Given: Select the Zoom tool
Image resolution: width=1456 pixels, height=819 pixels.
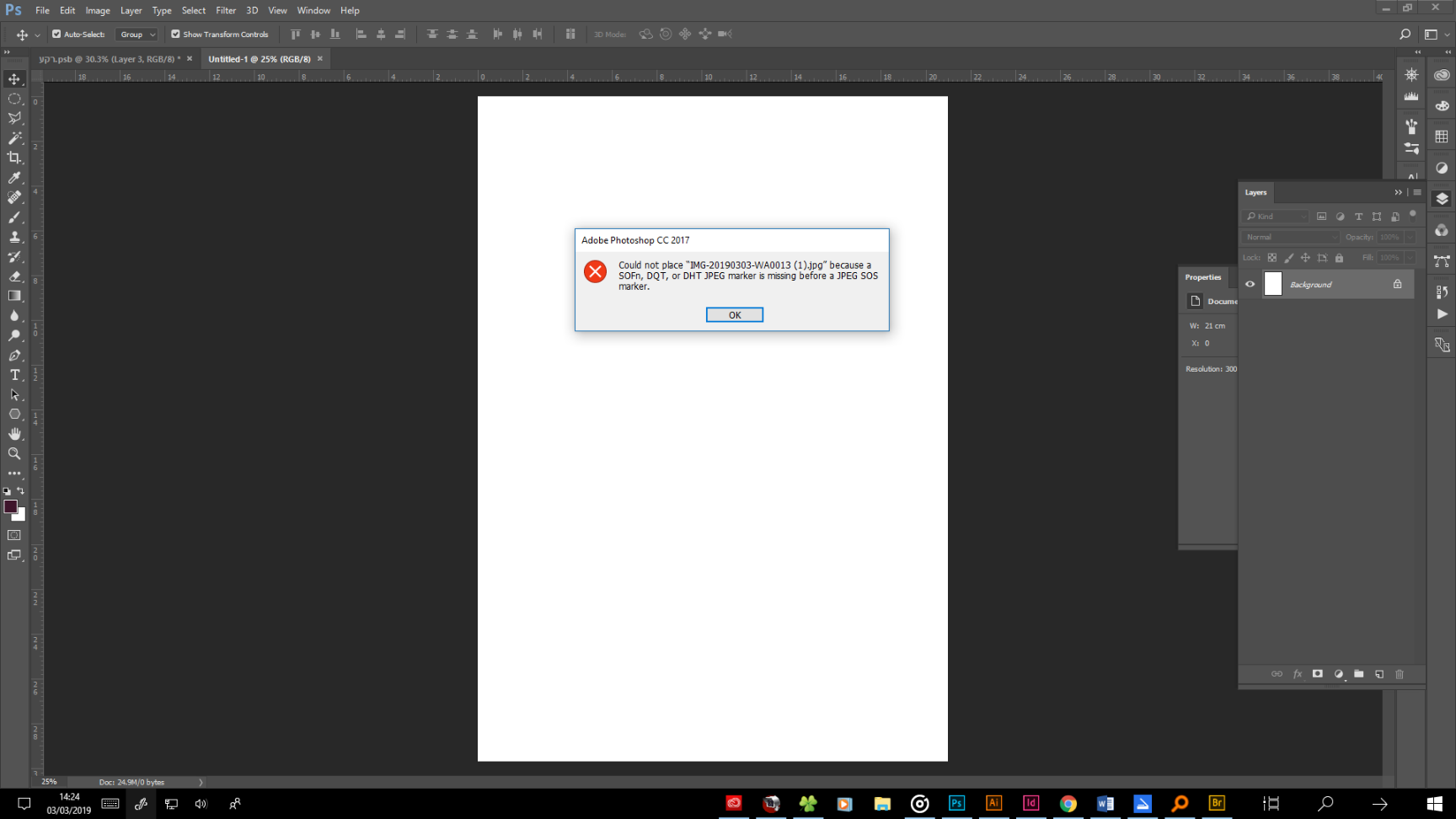Looking at the screenshot, I should point(14,453).
